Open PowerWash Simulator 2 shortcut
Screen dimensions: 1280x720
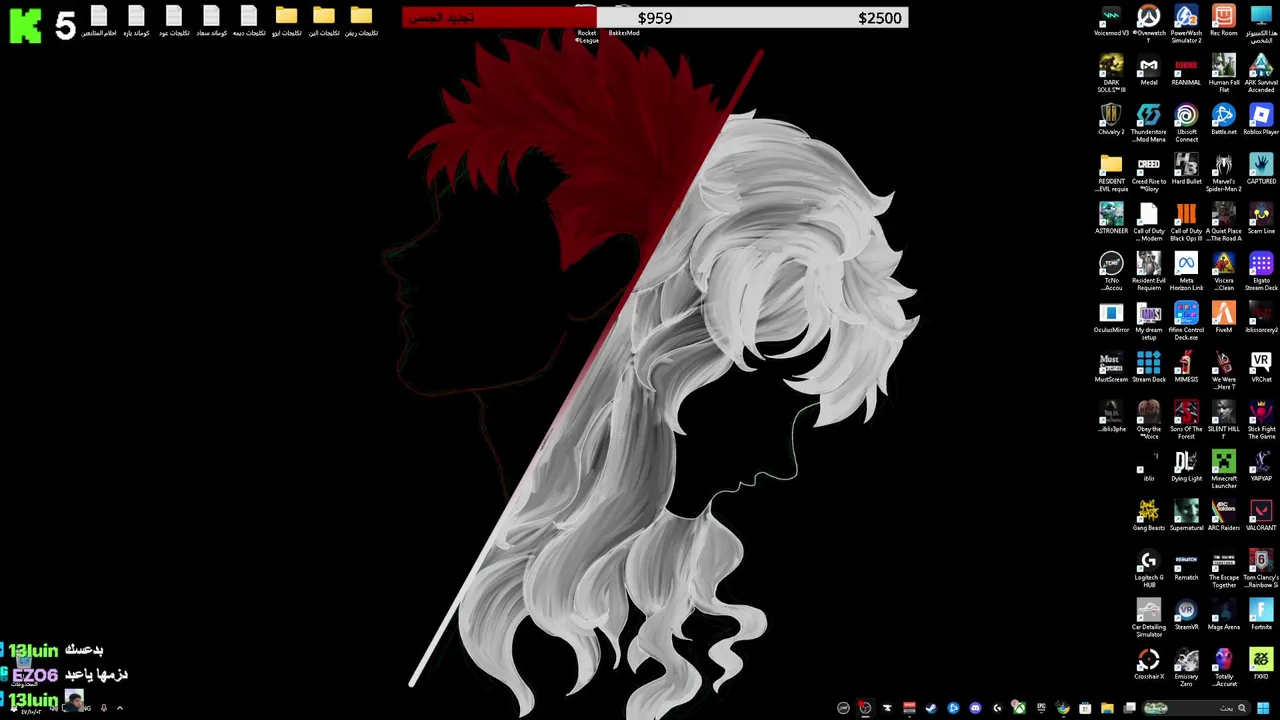(x=1186, y=22)
